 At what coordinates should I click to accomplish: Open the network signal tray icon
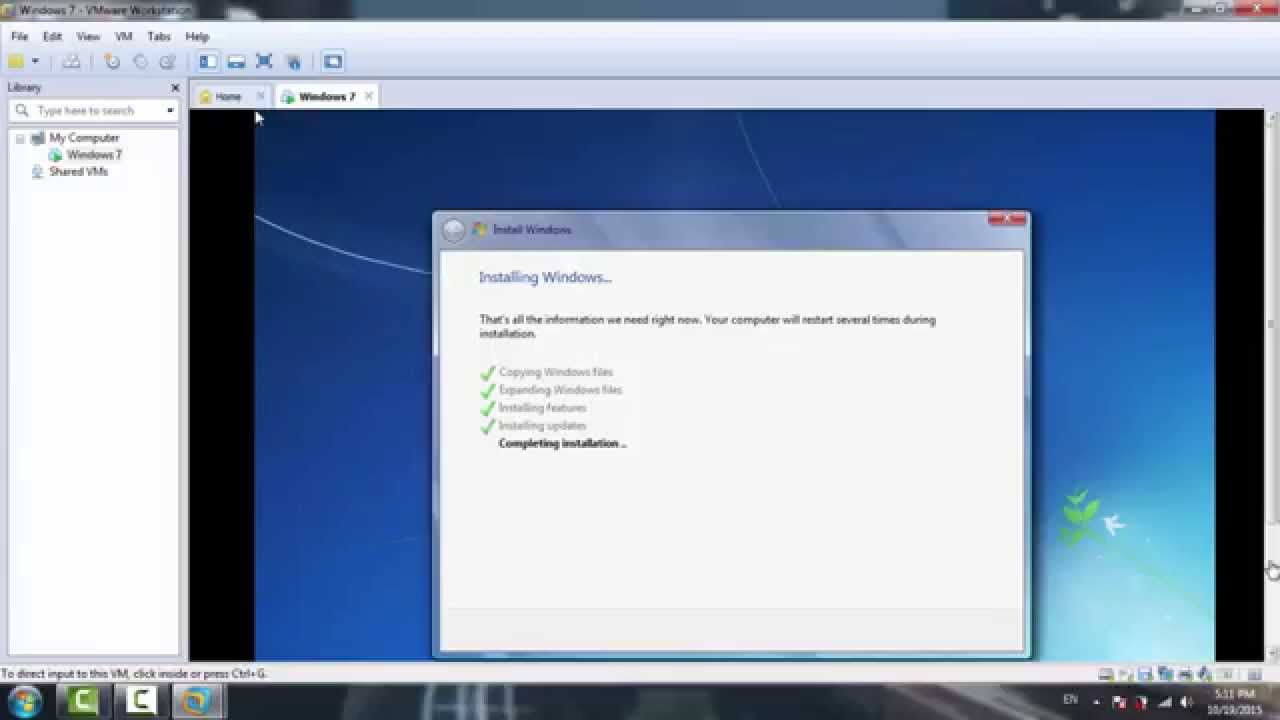point(1164,702)
